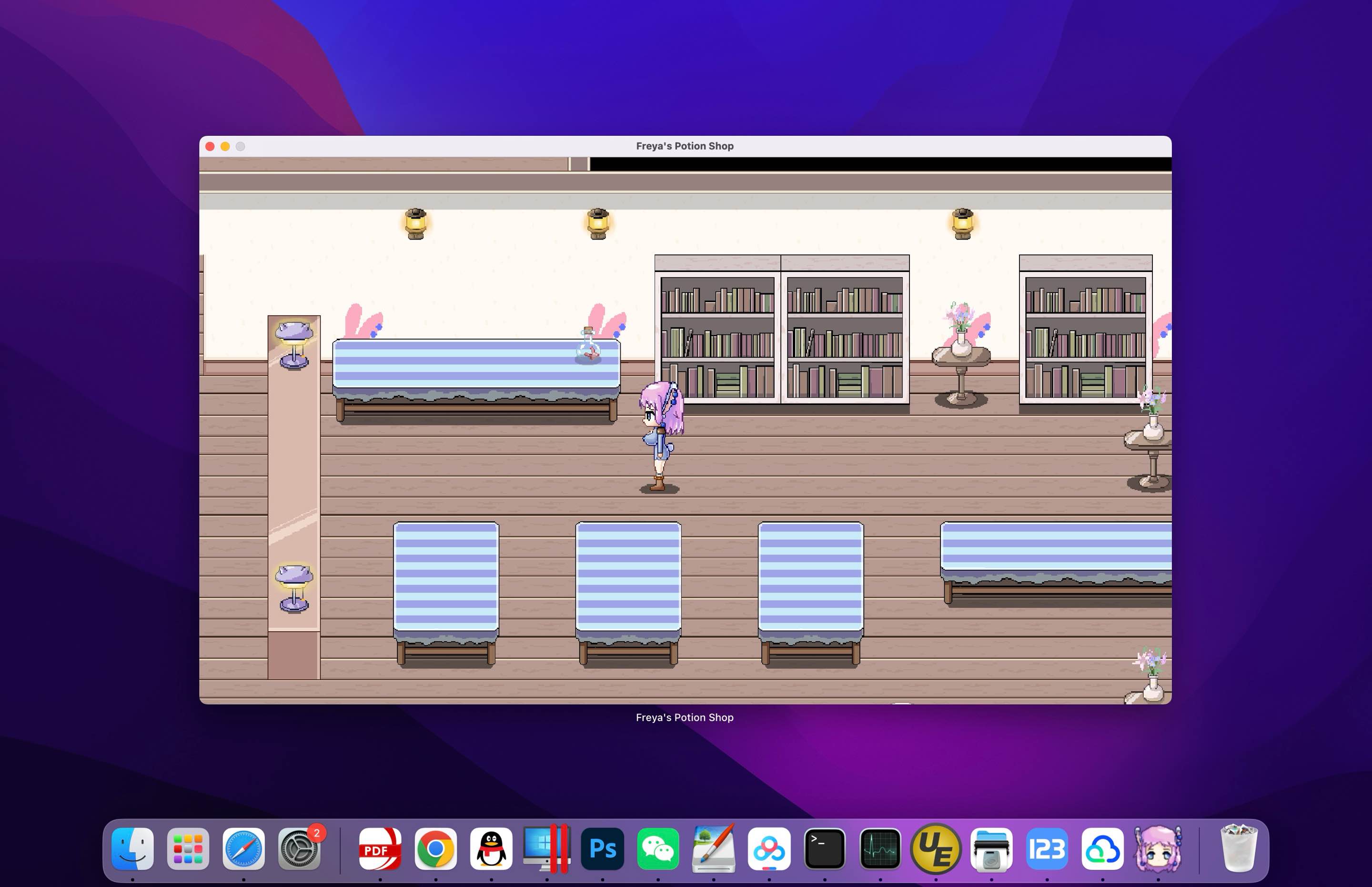This screenshot has width=1372, height=887.
Task: Close the Freya's Potion Shop window
Action: click(210, 146)
